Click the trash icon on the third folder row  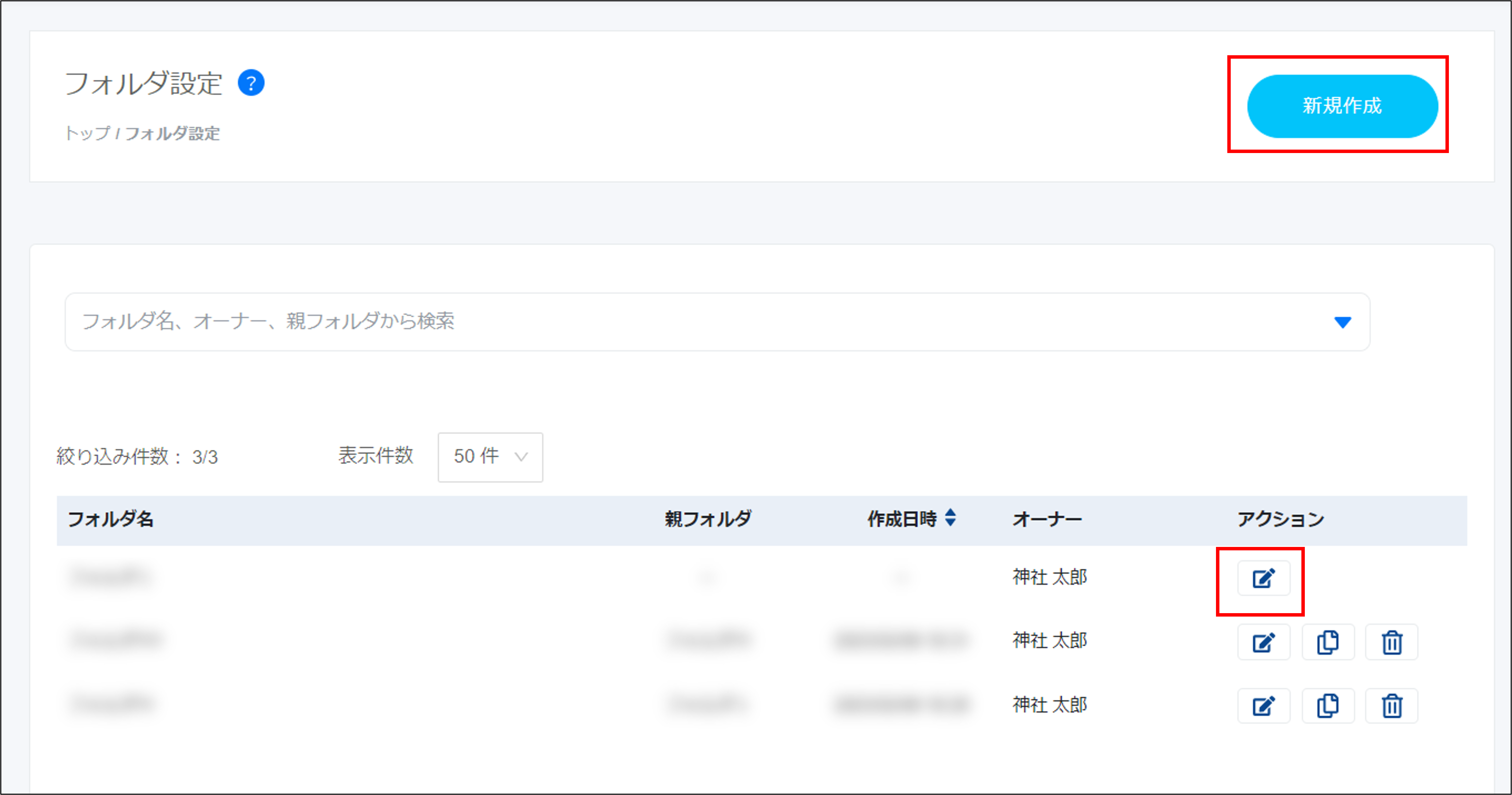[1391, 705]
